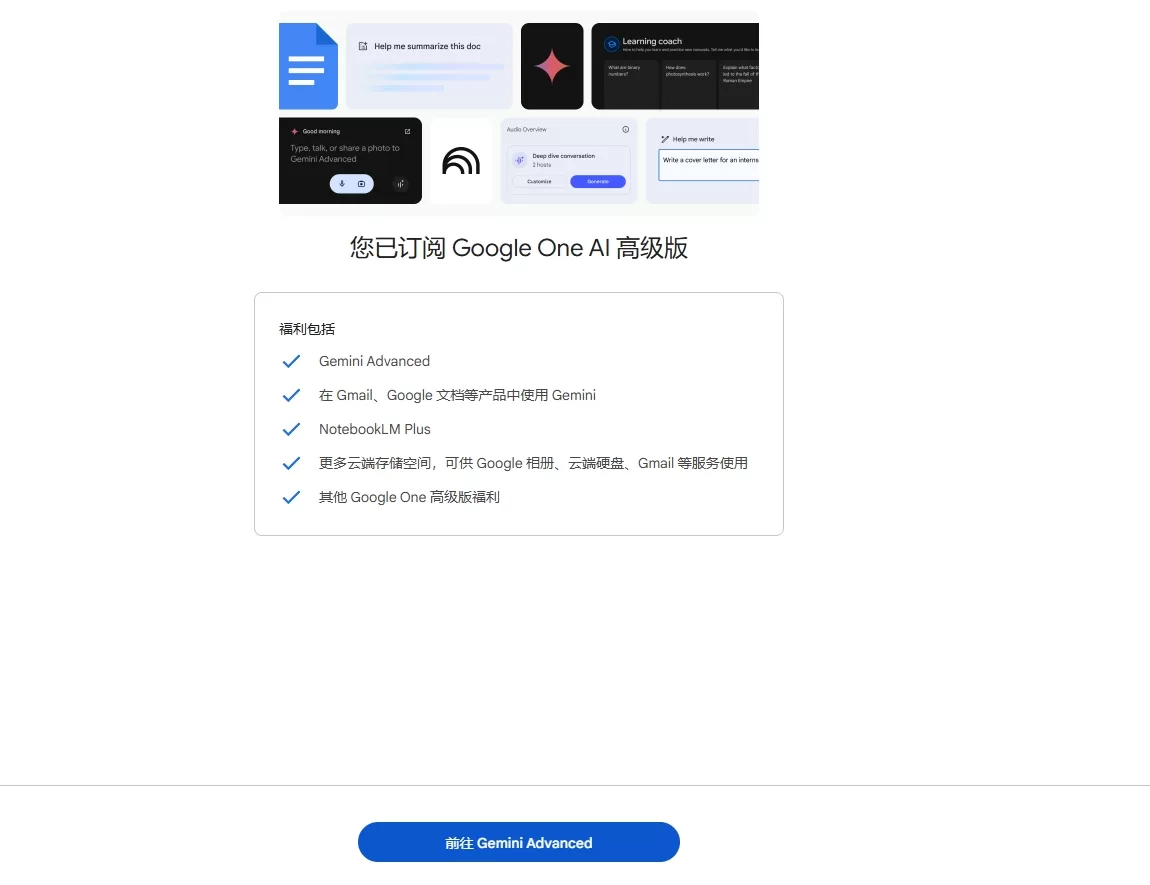Click the '福利包括' label
The width and height of the screenshot is (1150, 885).
[307, 329]
